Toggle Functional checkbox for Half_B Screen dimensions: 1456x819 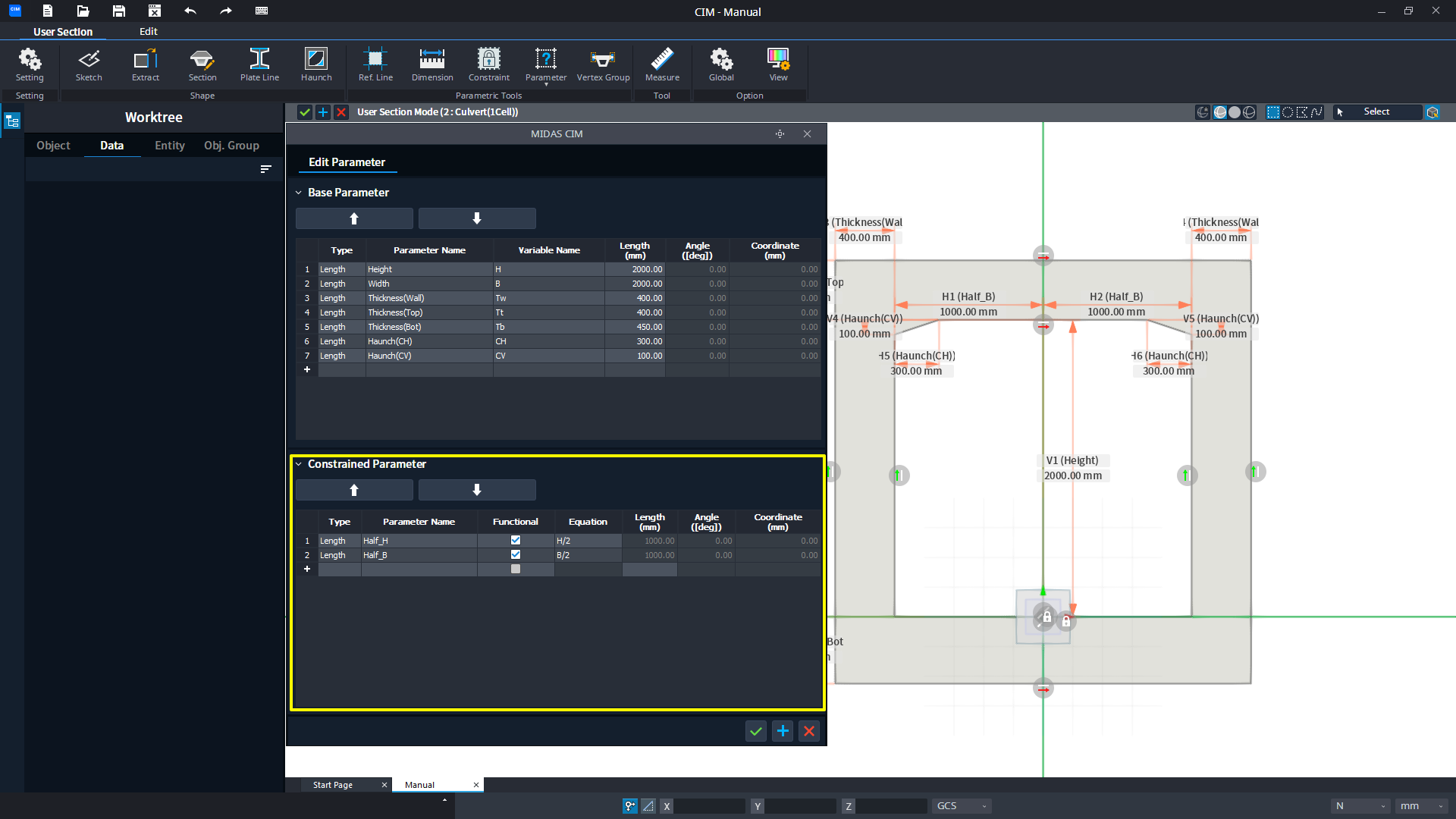pos(516,555)
